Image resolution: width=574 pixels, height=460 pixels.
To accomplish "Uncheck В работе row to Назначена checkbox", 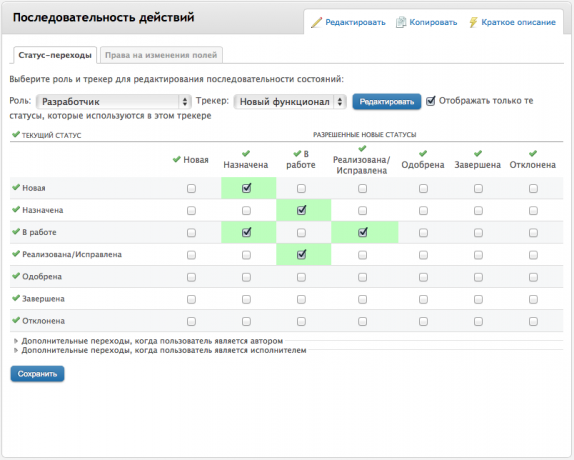I will coord(246,232).
